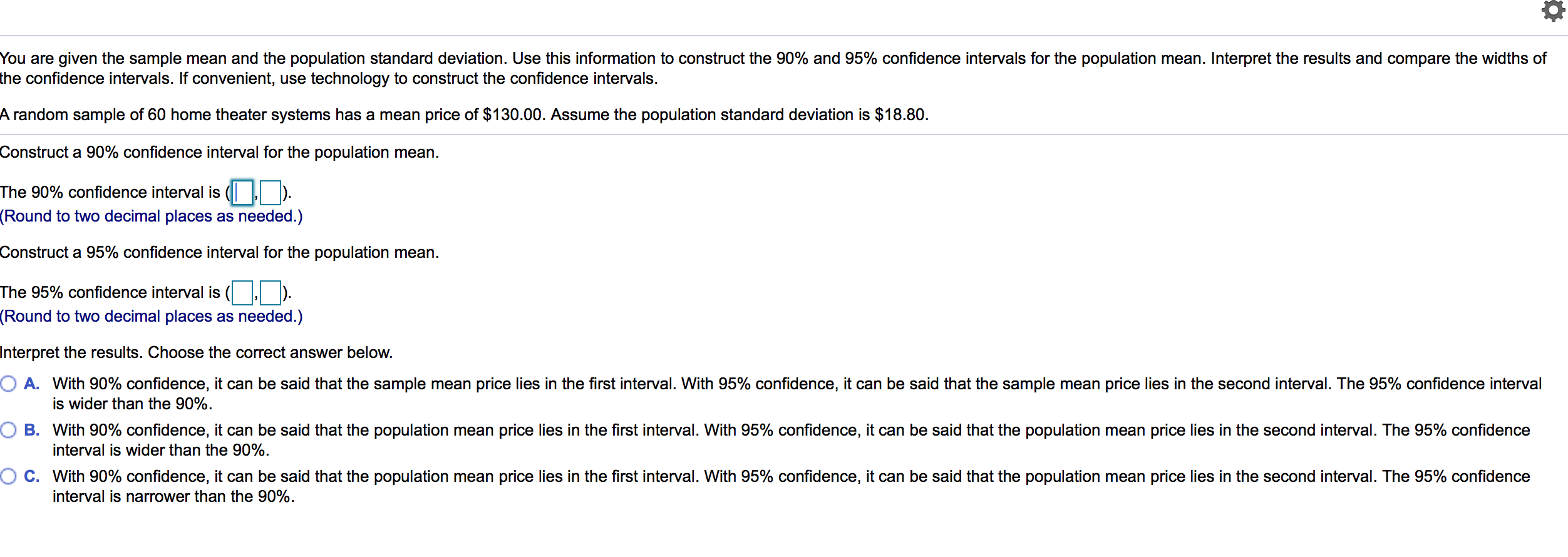Focus the 95% interval lower bound box
1568x557 pixels.
[242, 292]
